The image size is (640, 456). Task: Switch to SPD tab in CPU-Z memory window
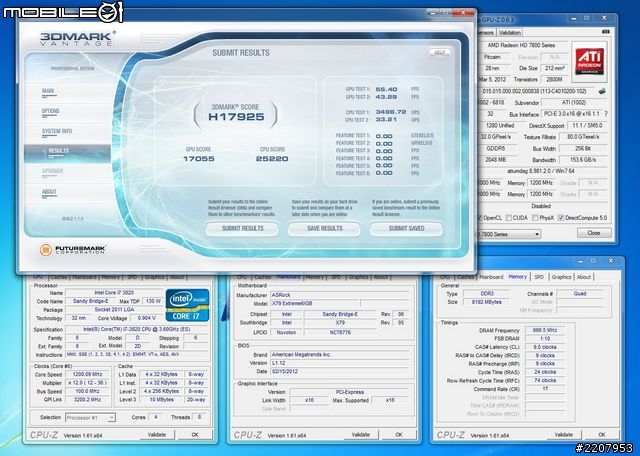(x=539, y=277)
